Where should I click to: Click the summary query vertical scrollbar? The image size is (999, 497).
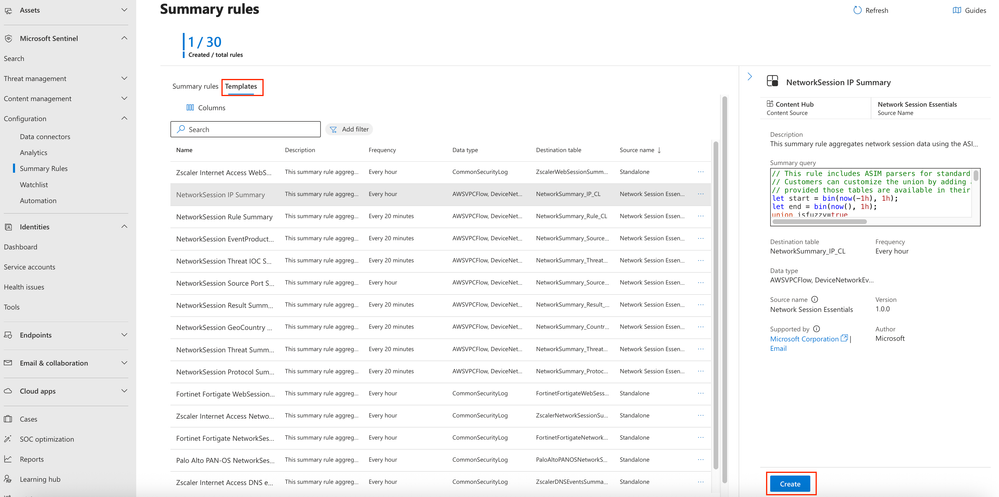coord(975,176)
